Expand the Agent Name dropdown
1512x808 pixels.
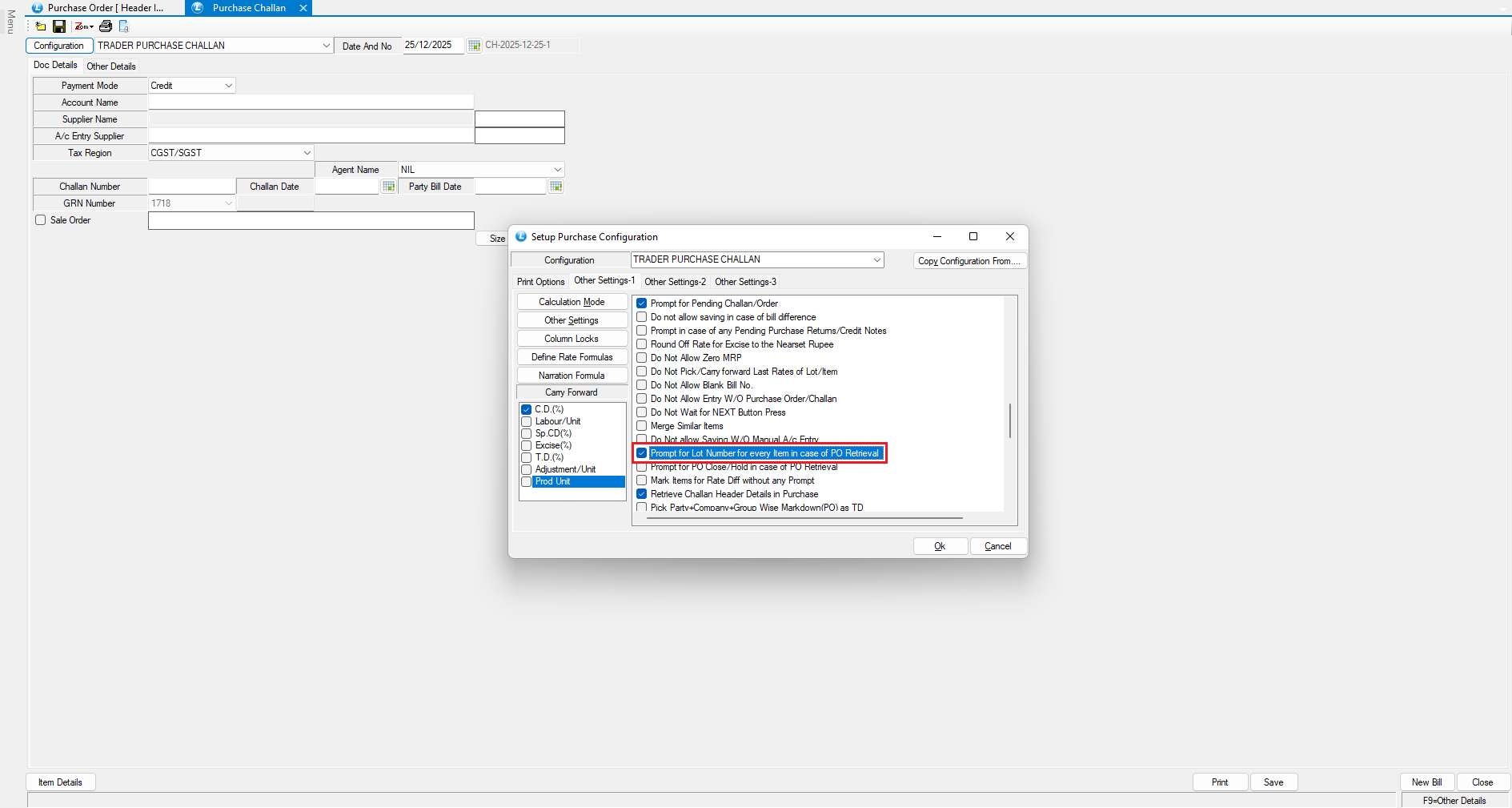click(x=557, y=170)
